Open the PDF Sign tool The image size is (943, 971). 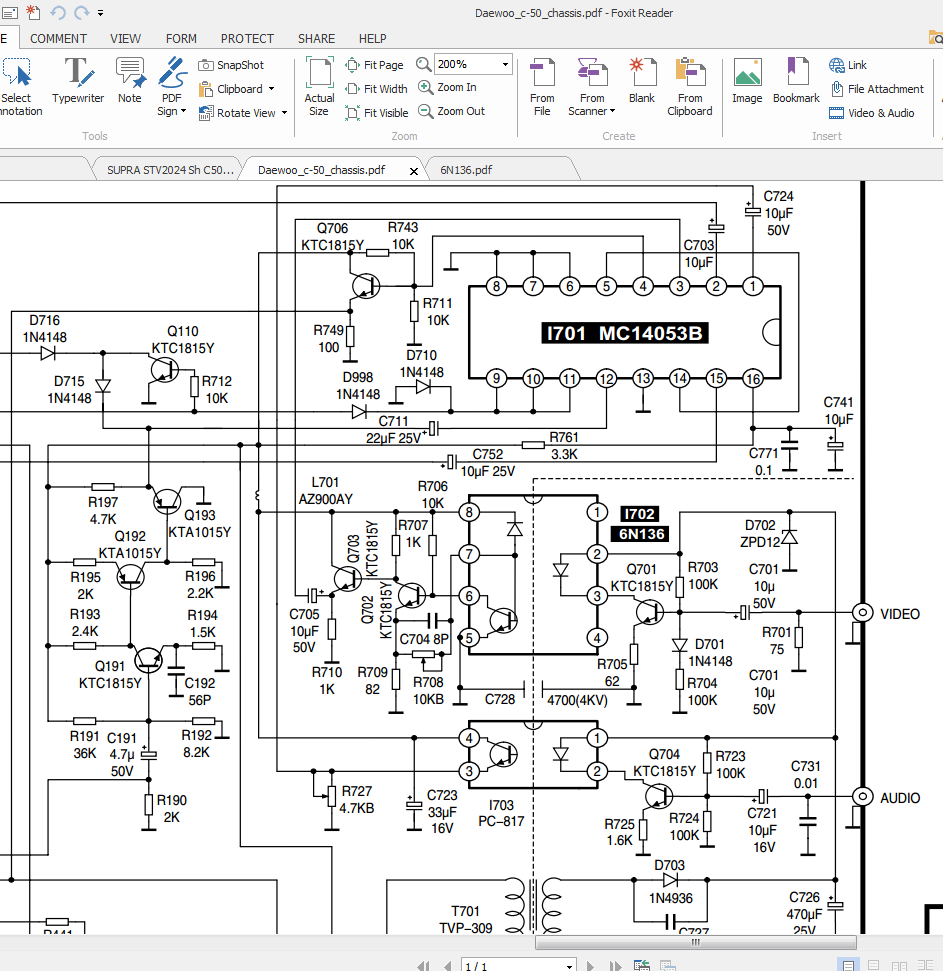click(x=172, y=86)
